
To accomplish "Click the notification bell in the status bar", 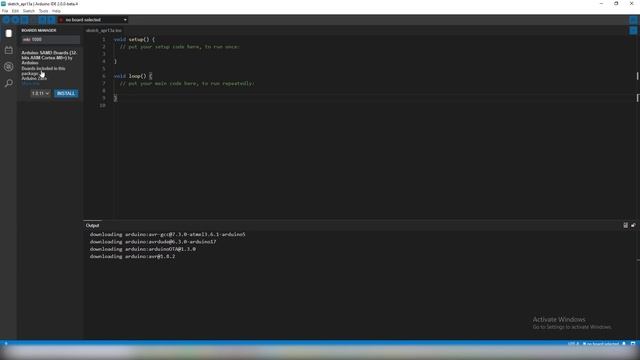I will 624,344.
